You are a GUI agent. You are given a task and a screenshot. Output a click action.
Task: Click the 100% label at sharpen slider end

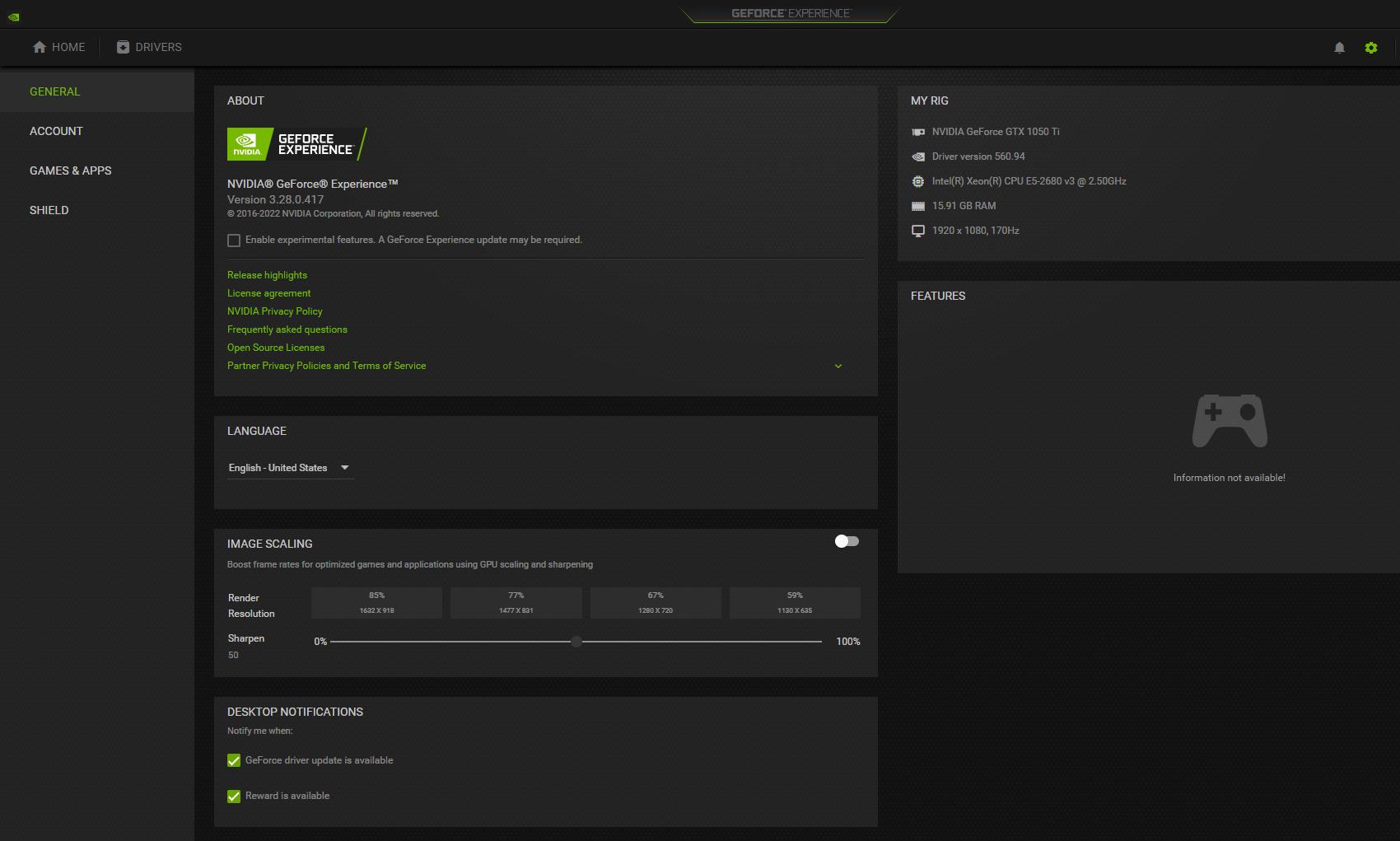pyautogui.click(x=848, y=642)
